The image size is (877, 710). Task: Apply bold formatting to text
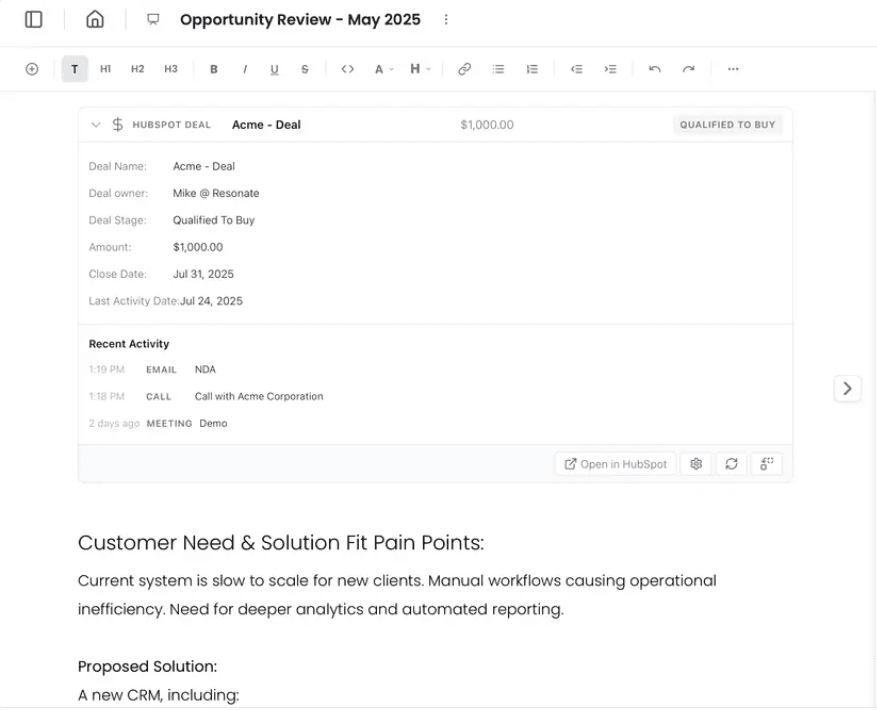click(x=213, y=69)
